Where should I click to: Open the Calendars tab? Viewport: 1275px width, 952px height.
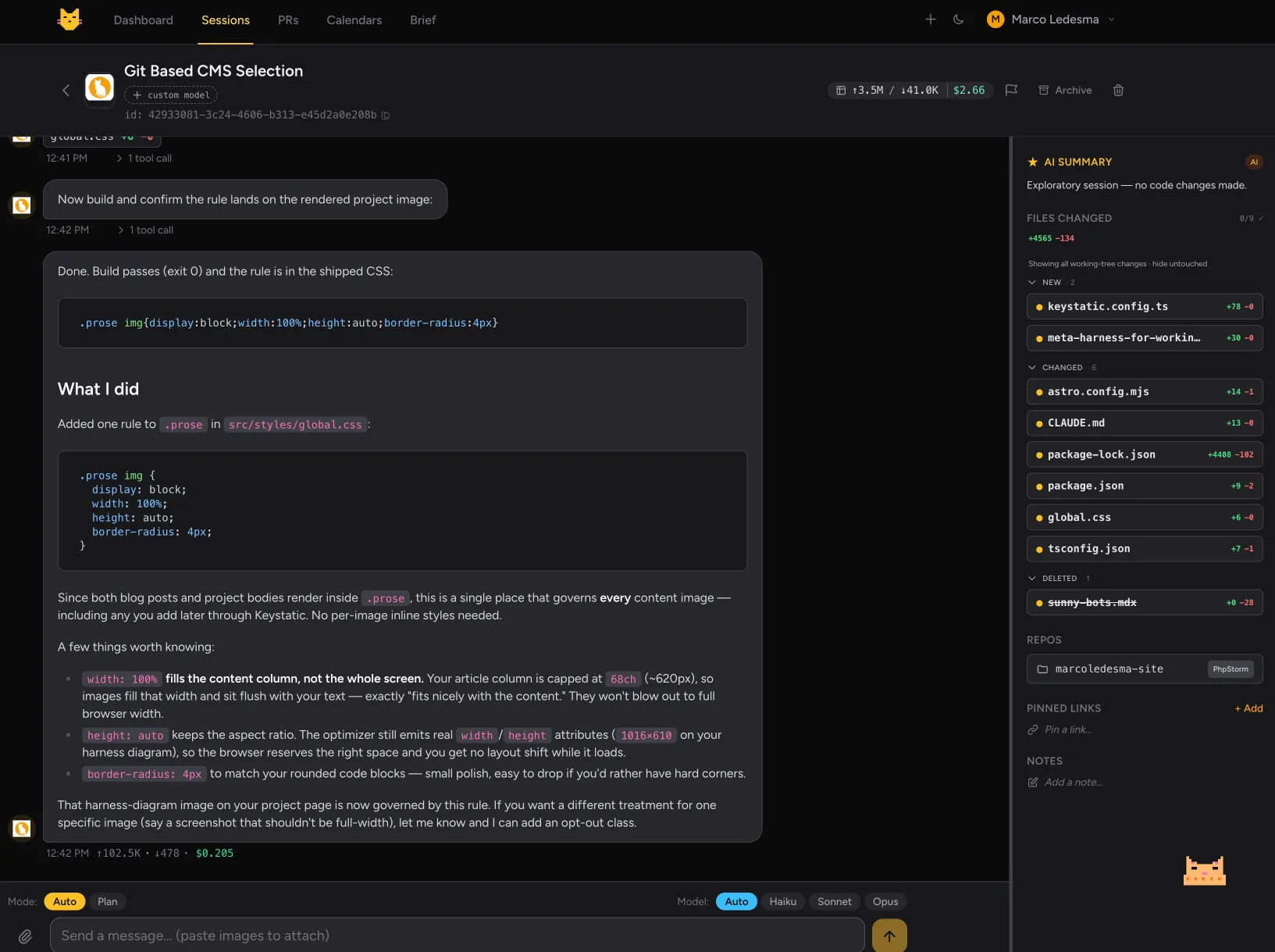354,20
